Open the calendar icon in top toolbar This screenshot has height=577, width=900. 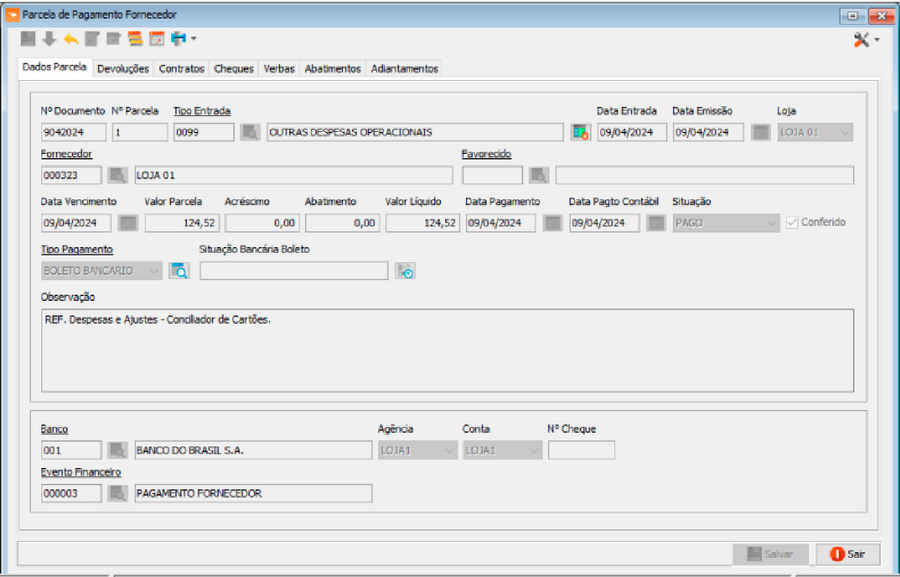(156, 39)
